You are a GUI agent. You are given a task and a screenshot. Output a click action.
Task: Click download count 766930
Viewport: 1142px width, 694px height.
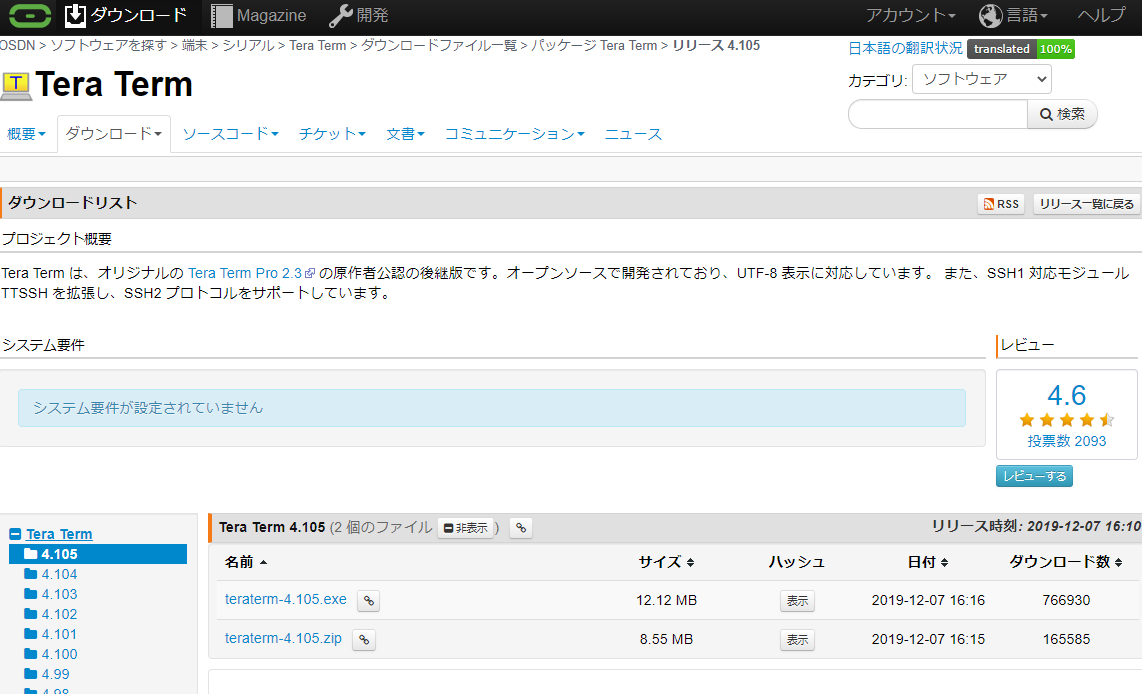pyautogui.click(x=1066, y=601)
